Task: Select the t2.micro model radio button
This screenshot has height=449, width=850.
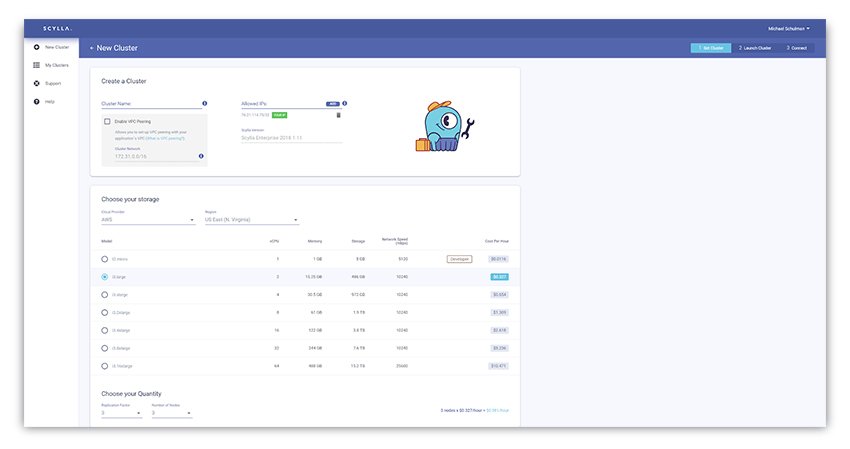Action: coord(105,259)
